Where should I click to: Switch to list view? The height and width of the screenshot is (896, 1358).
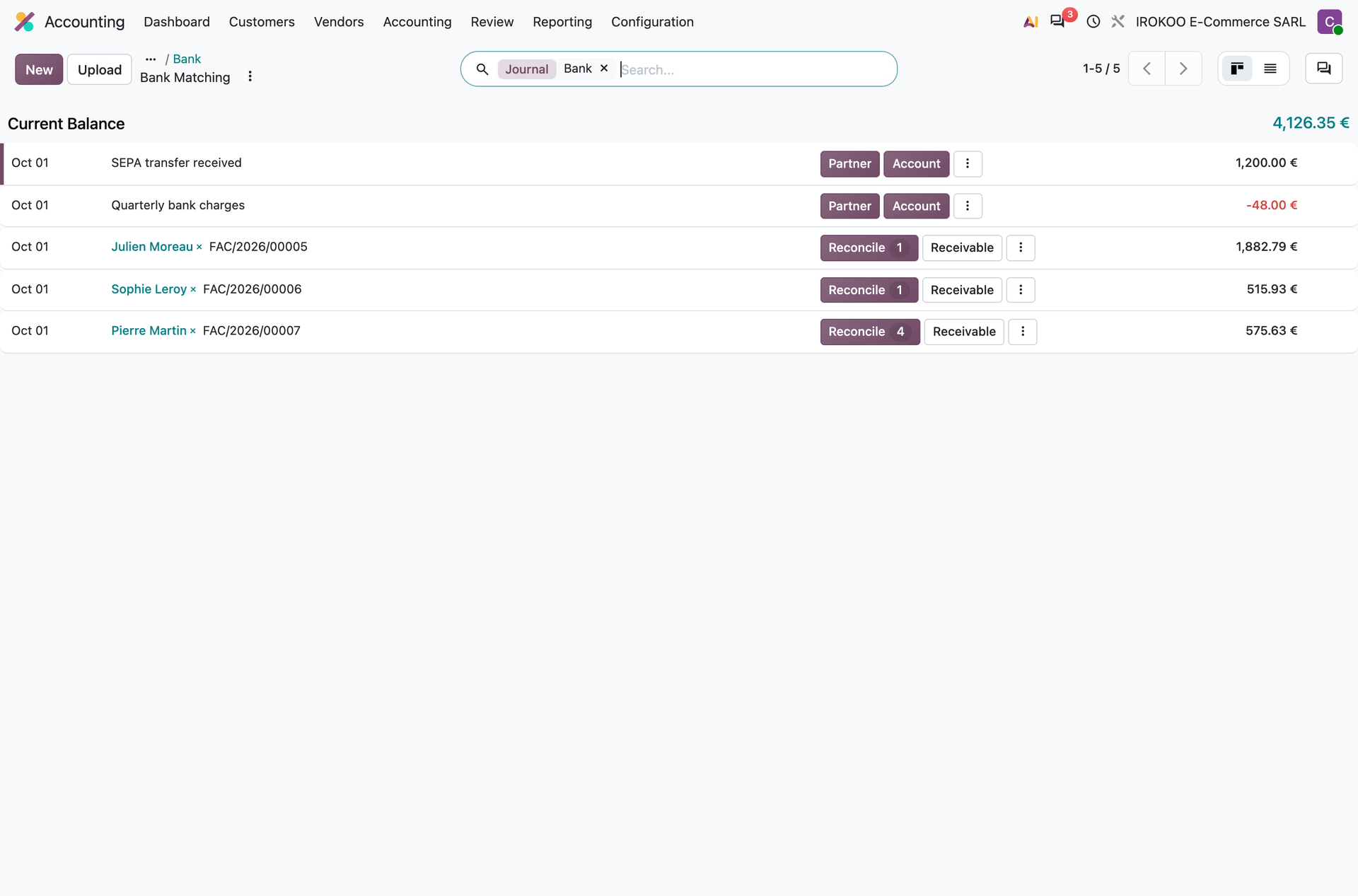click(x=1270, y=69)
